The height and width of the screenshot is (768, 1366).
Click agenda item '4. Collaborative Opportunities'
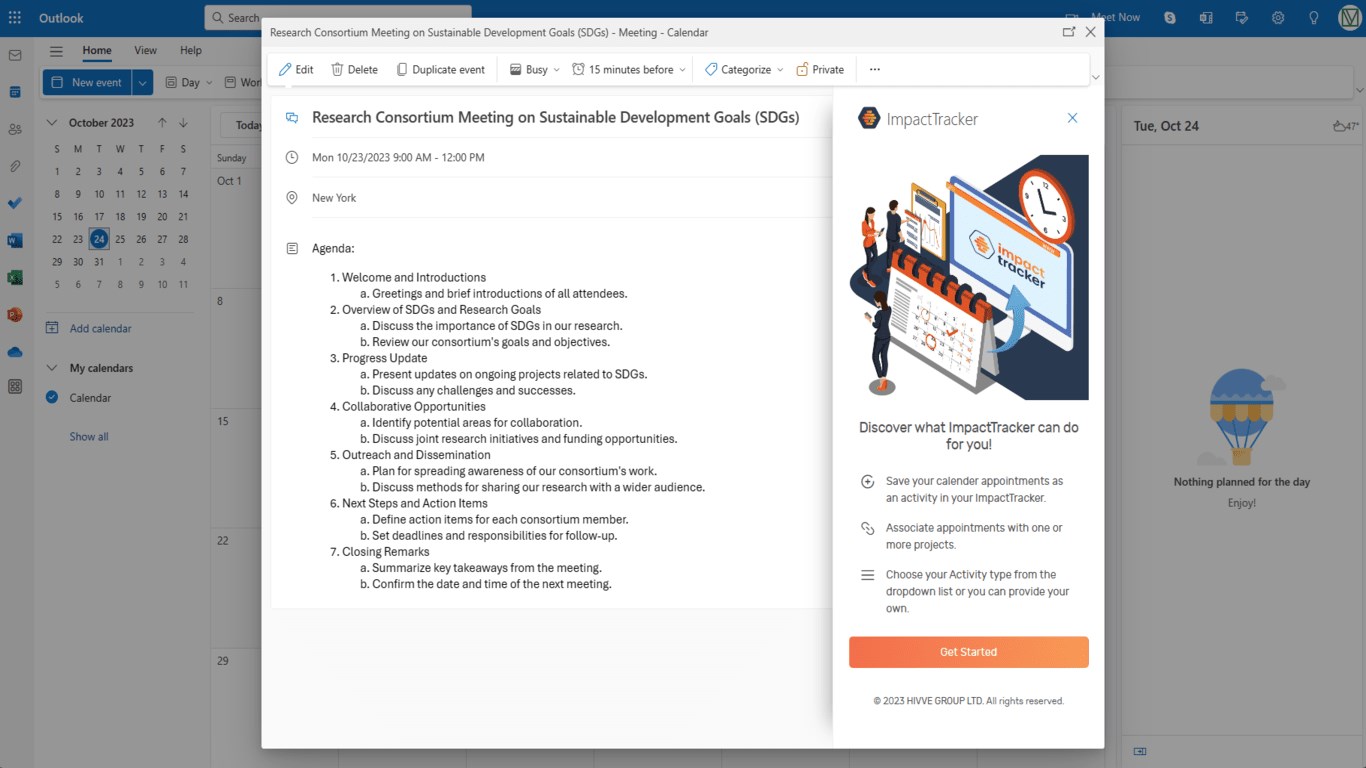(x=408, y=407)
